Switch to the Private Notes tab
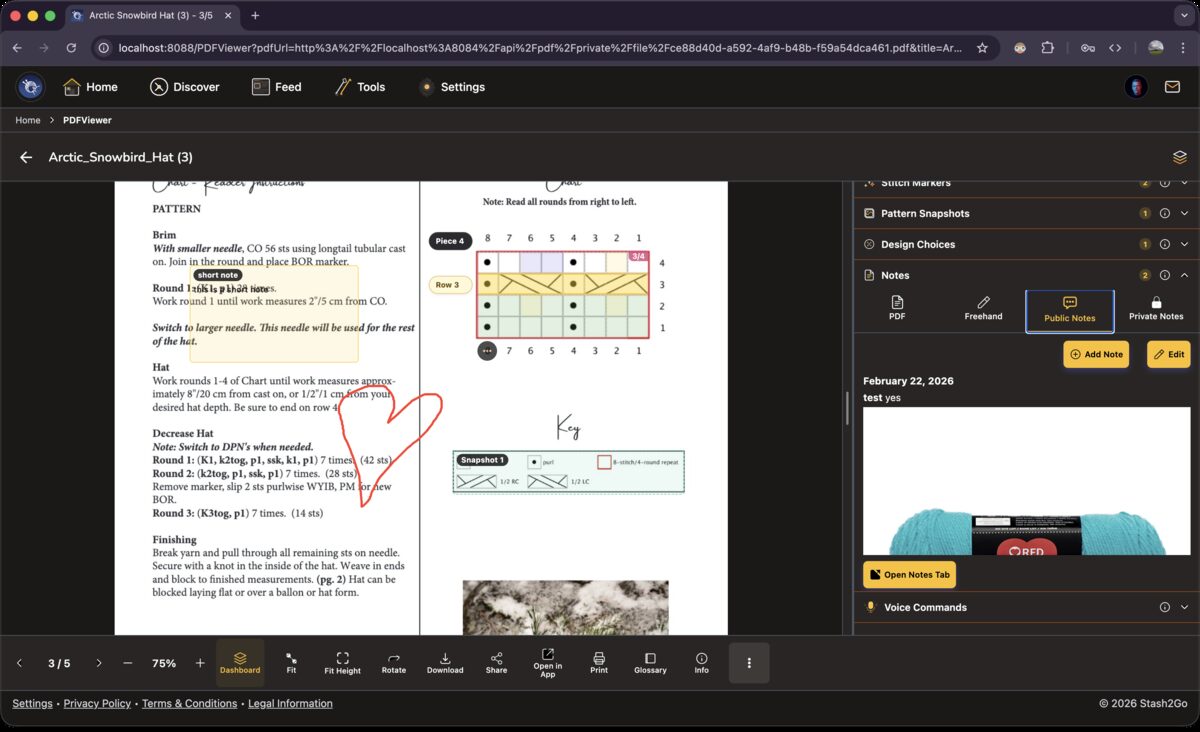The height and width of the screenshot is (732, 1200). [x=1155, y=308]
